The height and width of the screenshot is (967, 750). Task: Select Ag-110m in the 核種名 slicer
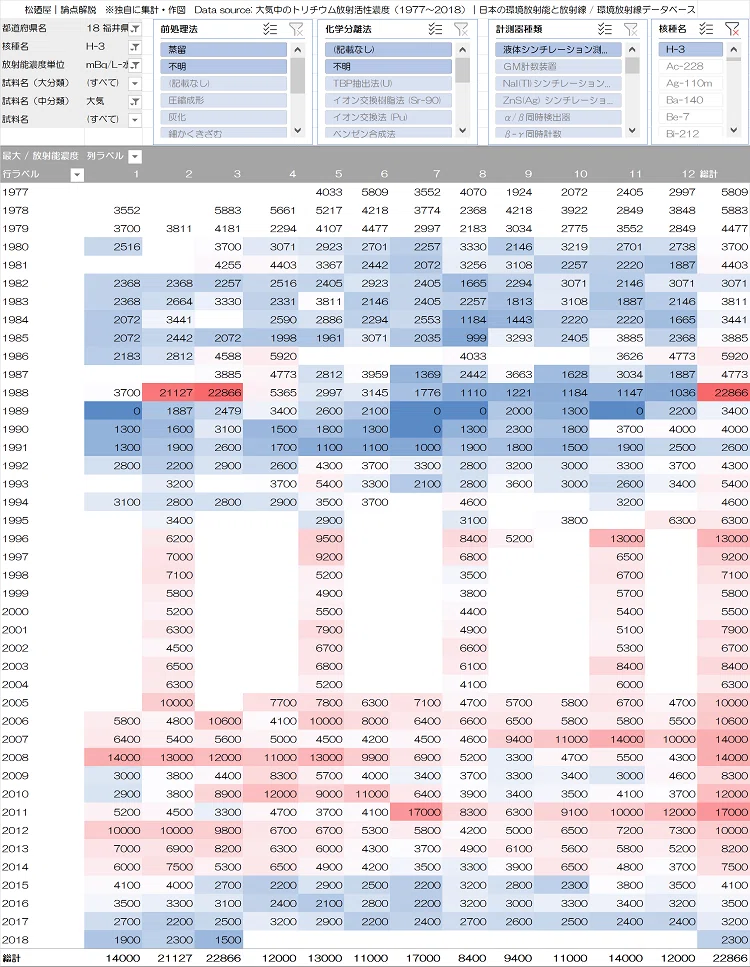click(690, 83)
